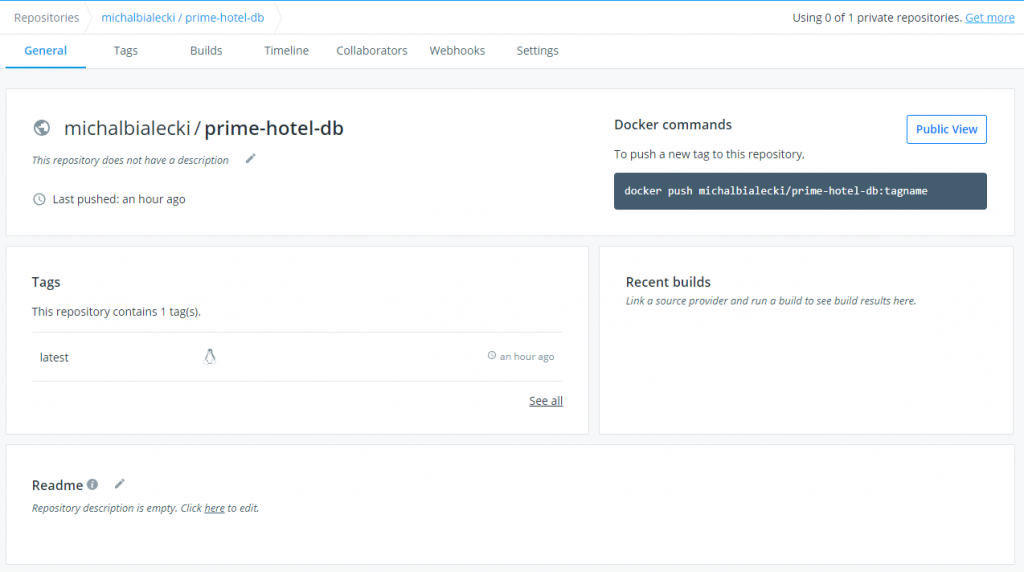
Task: Open michalbialecki / prime-hotel-db breadcrumb link
Action: point(183,18)
